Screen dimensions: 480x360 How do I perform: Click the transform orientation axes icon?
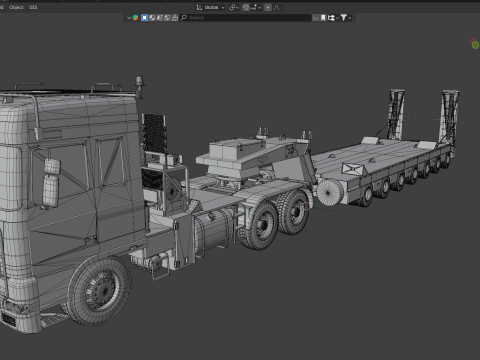(x=199, y=7)
